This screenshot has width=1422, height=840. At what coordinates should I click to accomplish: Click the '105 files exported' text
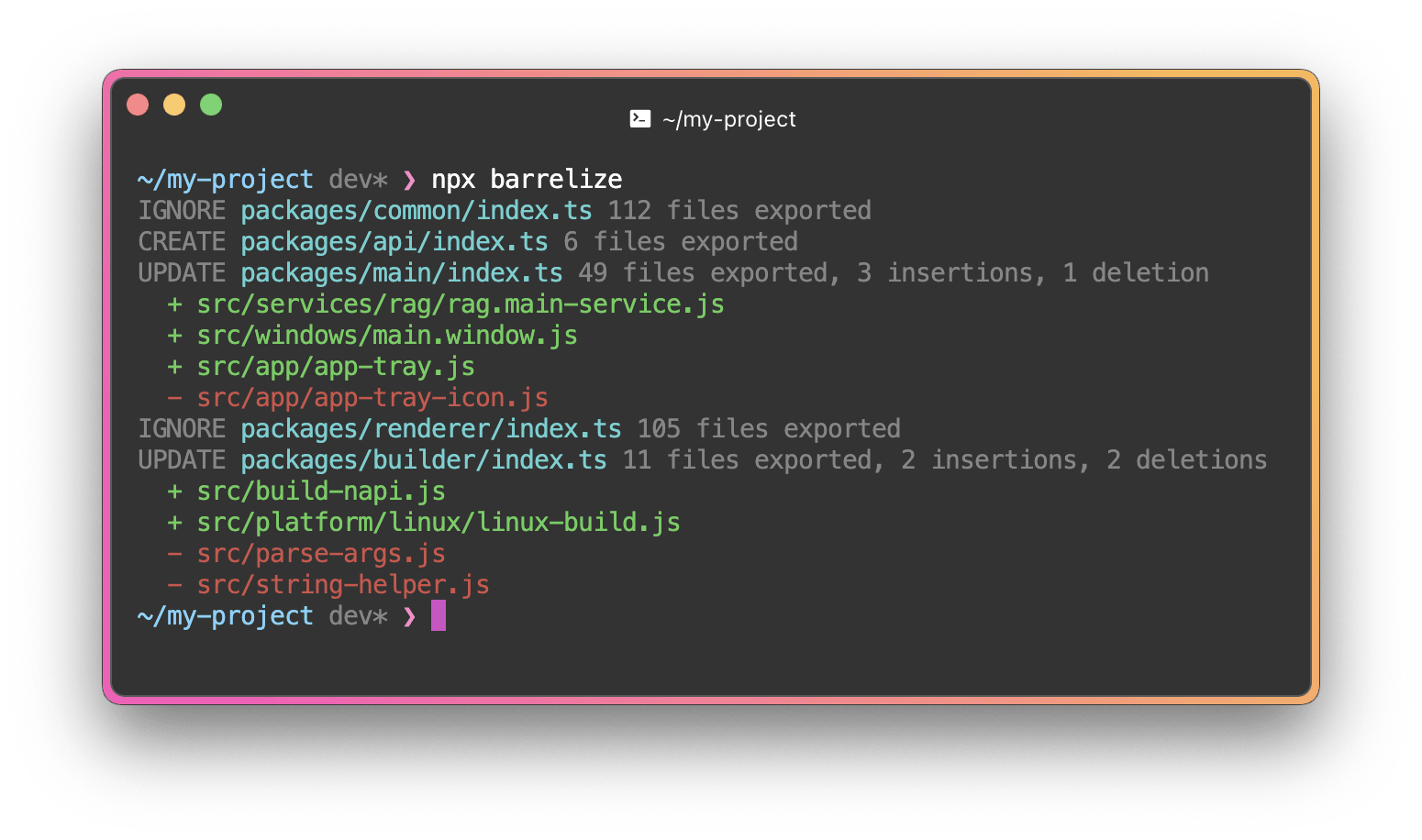769,428
